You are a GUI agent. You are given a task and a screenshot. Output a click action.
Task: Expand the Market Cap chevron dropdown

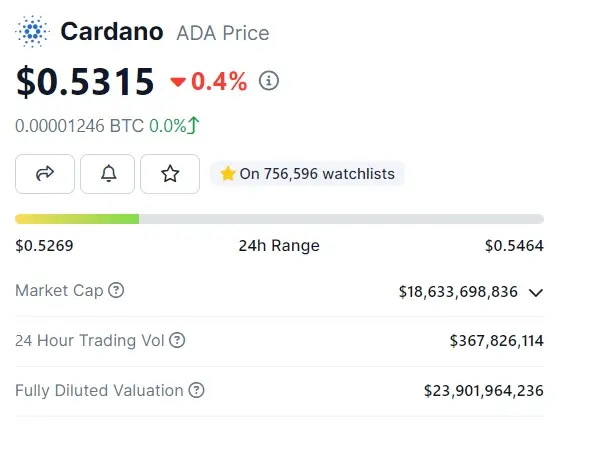click(x=536, y=293)
